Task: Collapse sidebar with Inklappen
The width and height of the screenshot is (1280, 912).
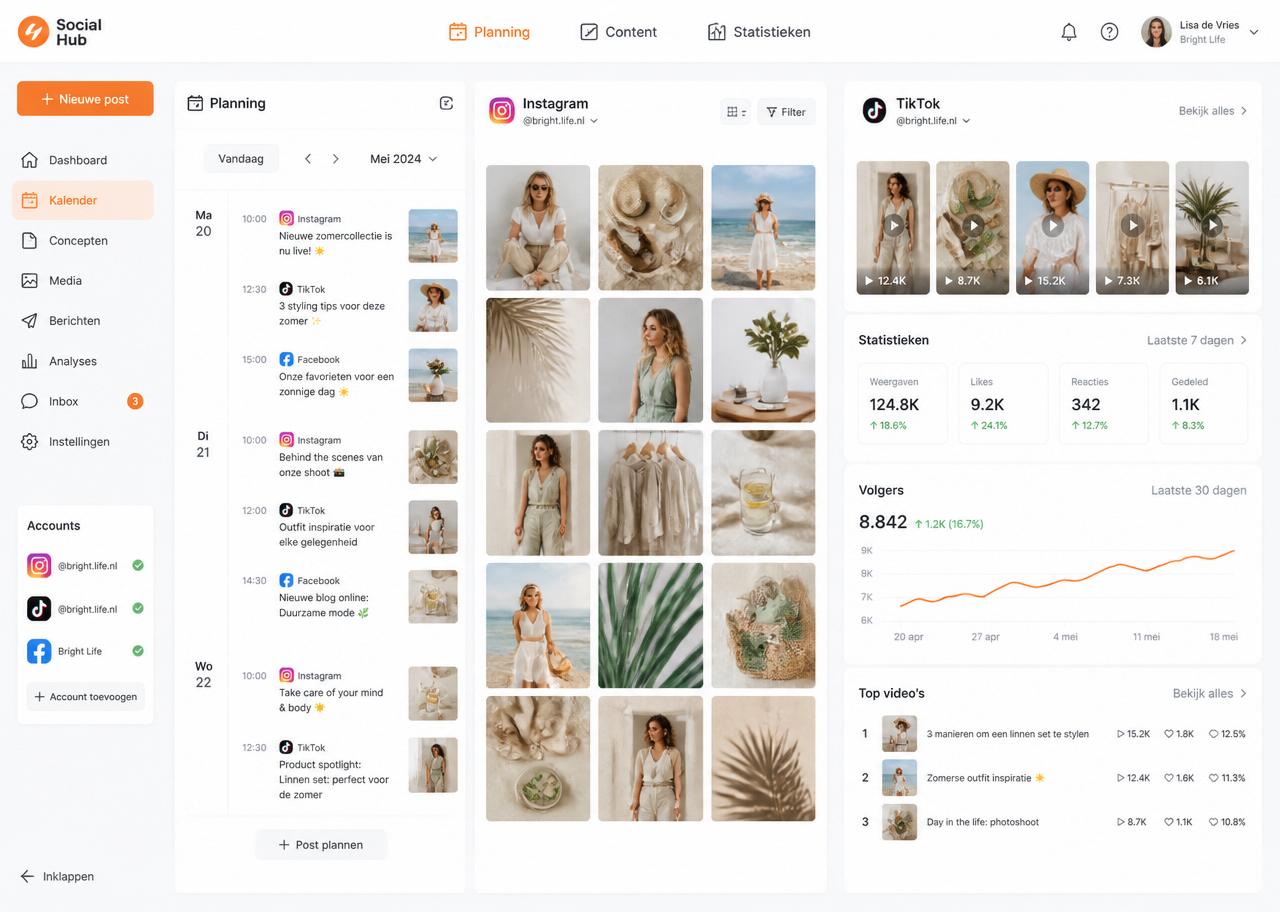Action: click(x=57, y=876)
